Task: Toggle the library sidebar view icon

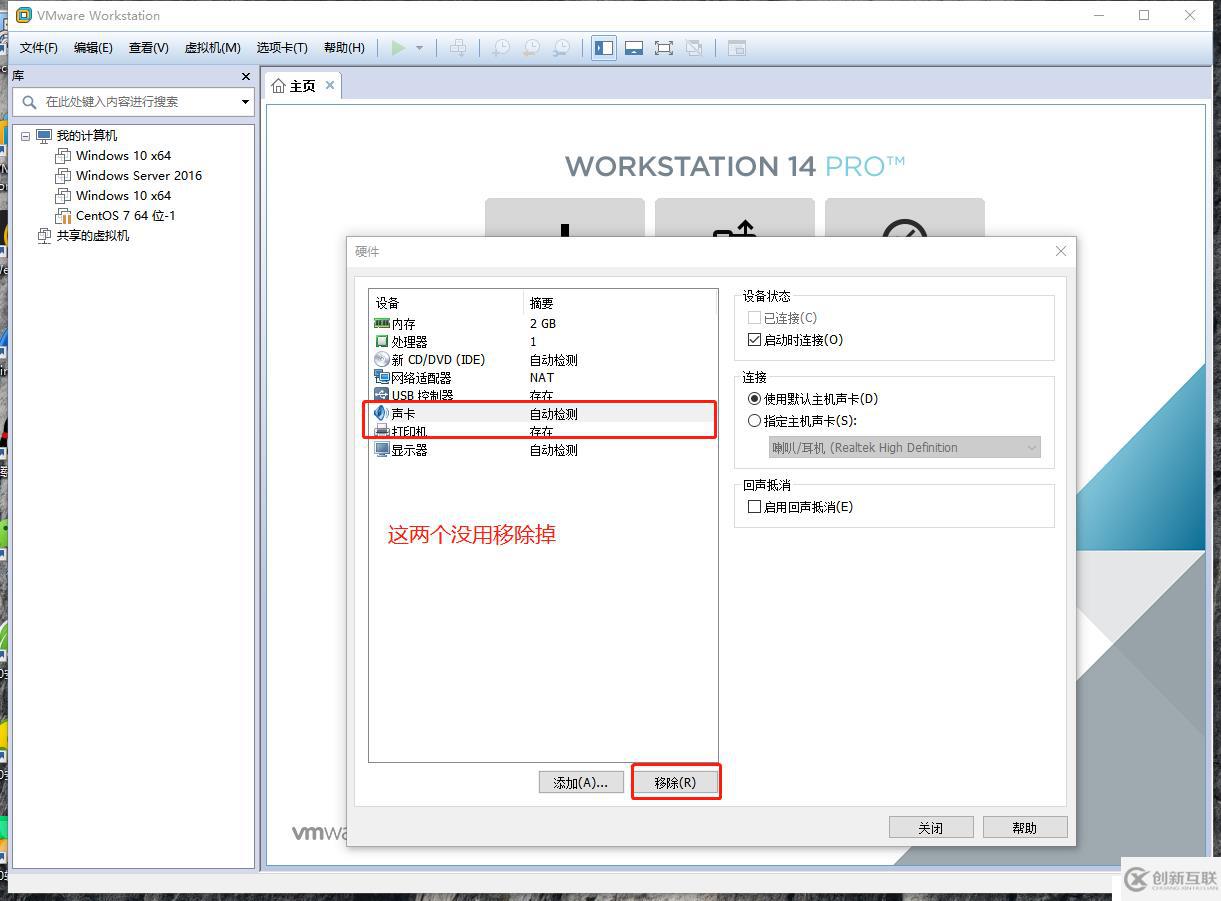Action: [604, 48]
